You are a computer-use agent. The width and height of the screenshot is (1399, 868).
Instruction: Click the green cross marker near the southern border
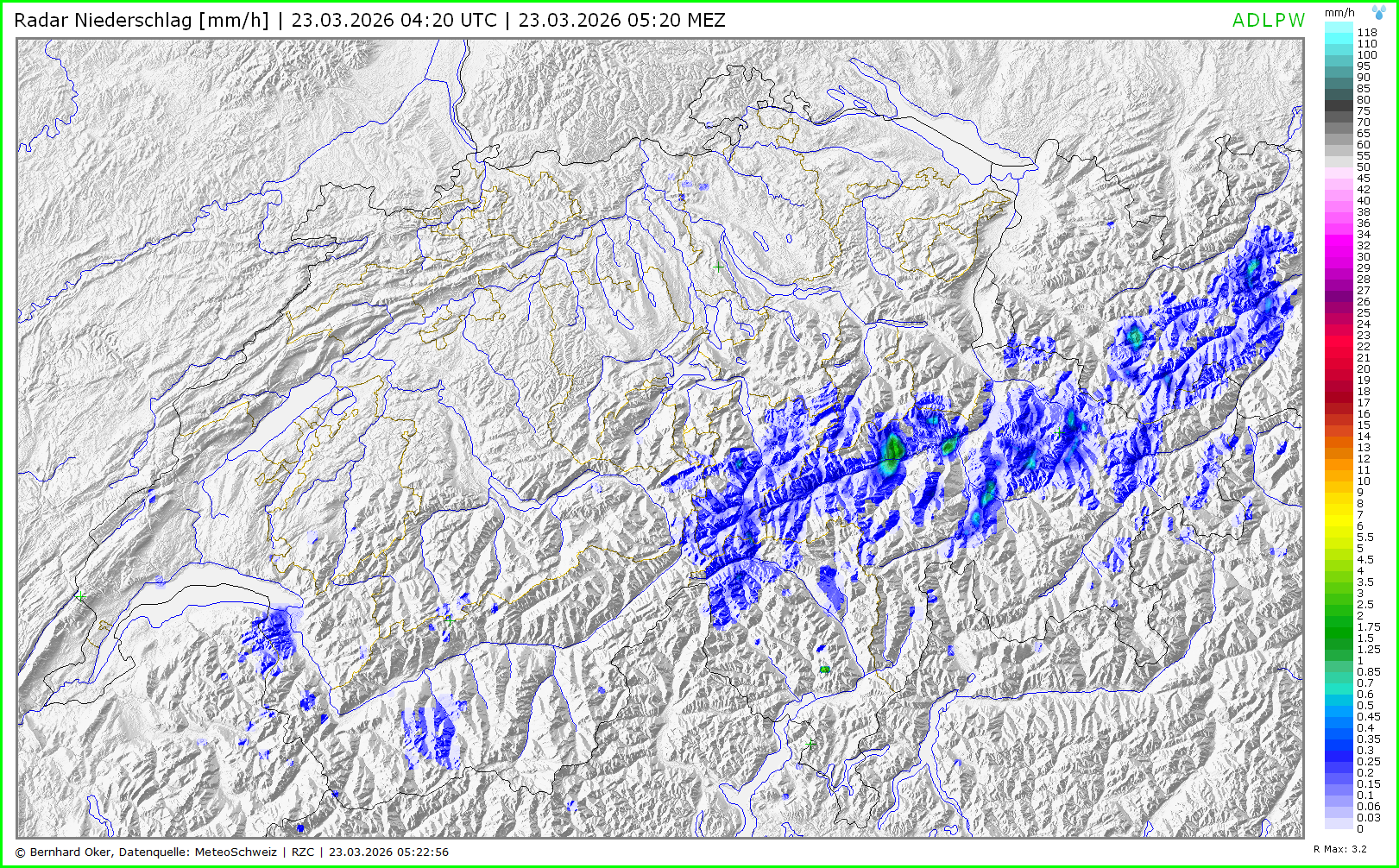coord(810,743)
